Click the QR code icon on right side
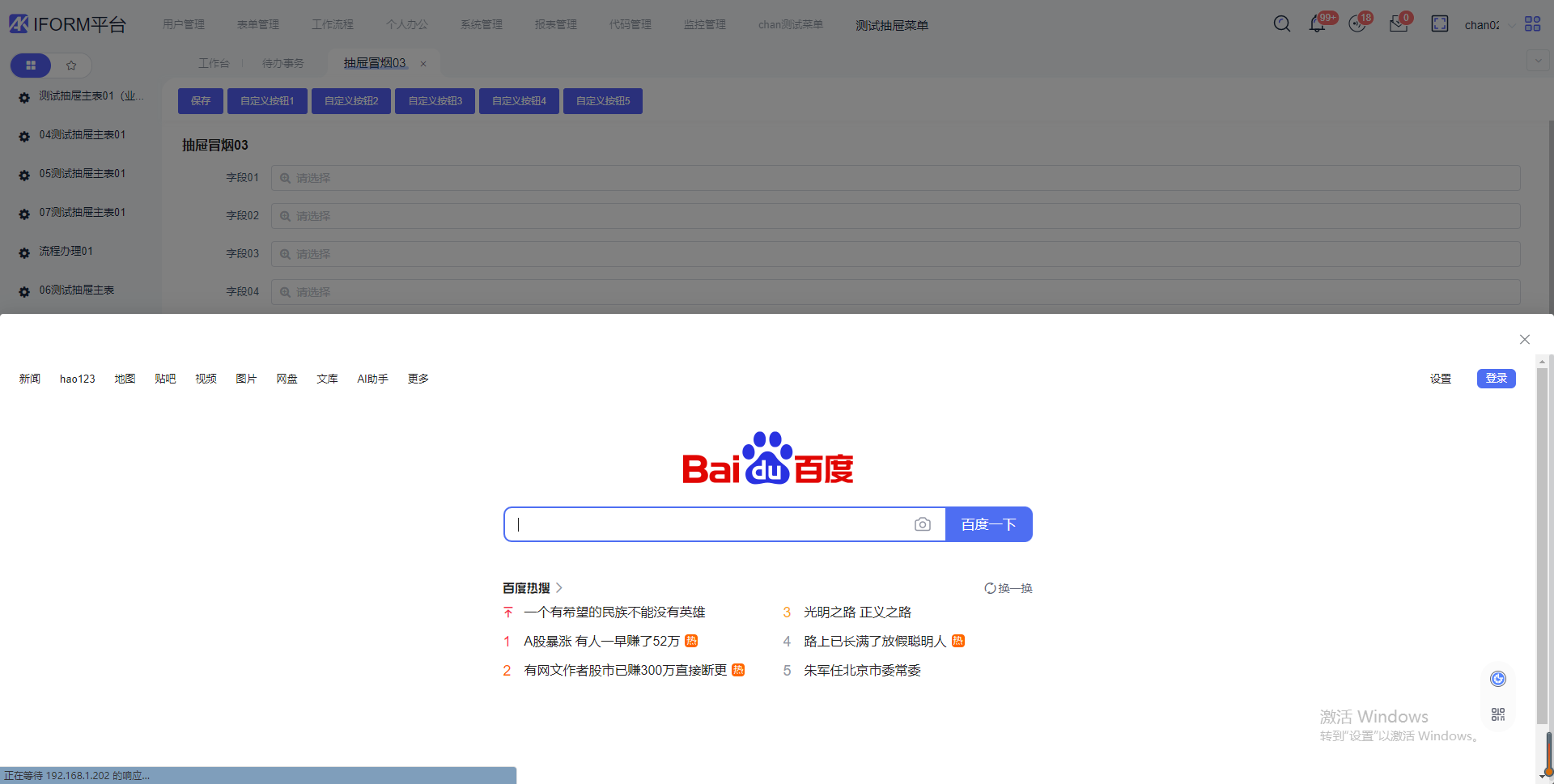The height and width of the screenshot is (784, 1554). click(x=1498, y=714)
